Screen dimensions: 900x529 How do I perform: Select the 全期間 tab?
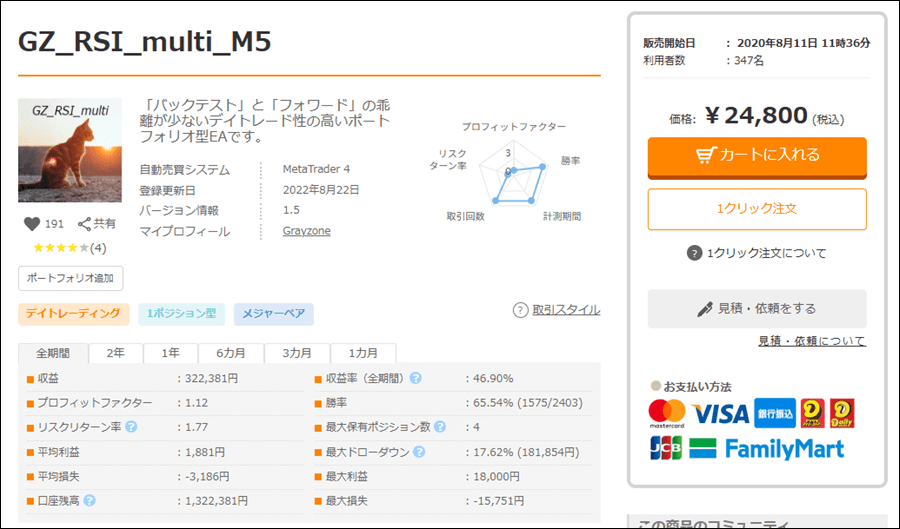(x=53, y=354)
